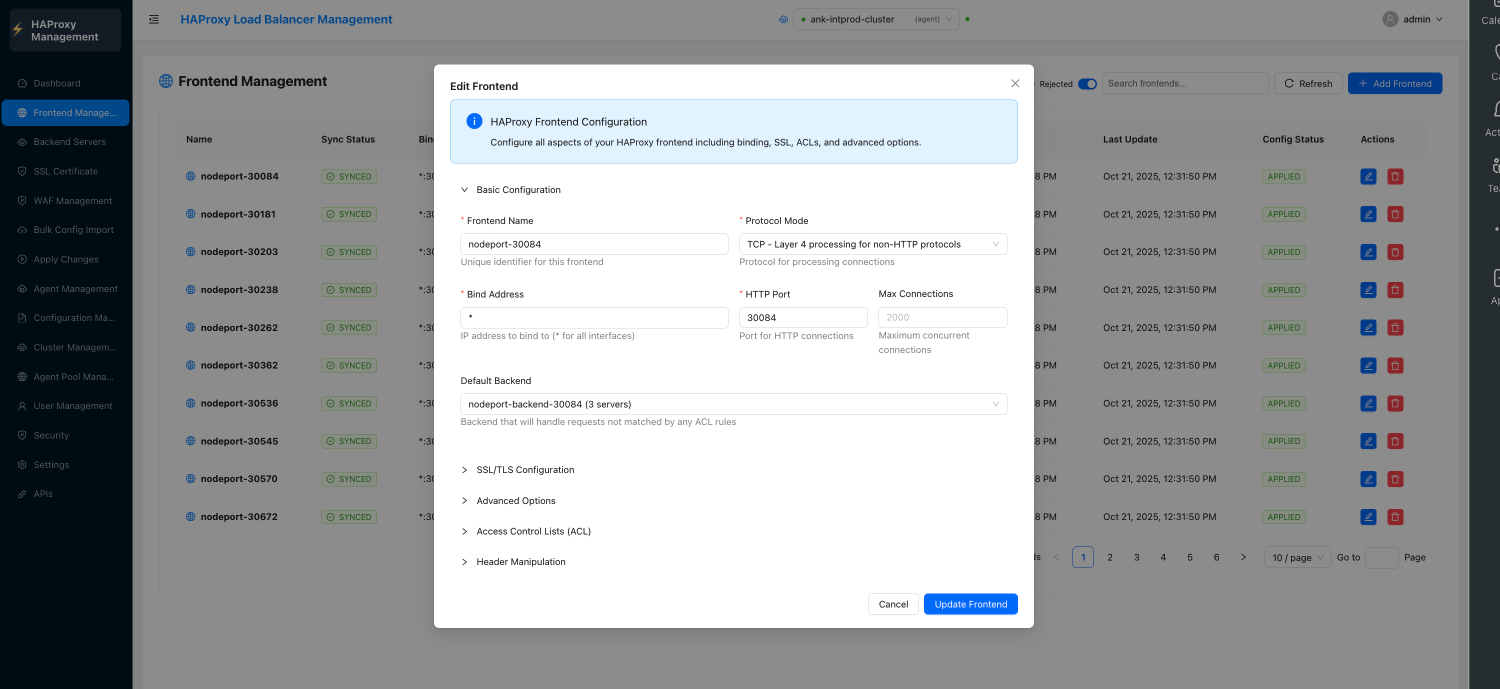Open the Default Backend dropdown
Viewport: 1500px width, 689px height.
pyautogui.click(x=734, y=404)
